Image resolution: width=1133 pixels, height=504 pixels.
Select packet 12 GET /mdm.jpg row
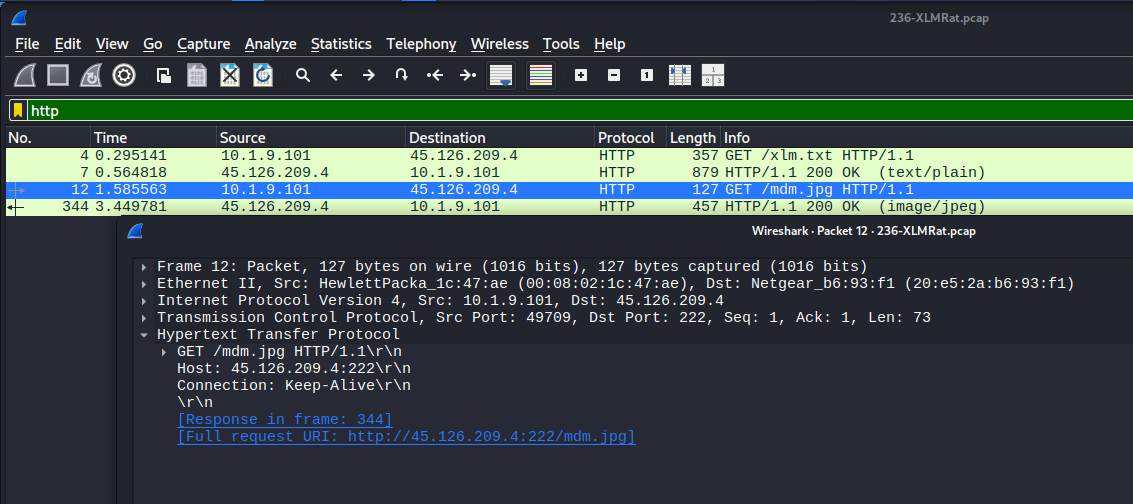pyautogui.click(x=569, y=190)
